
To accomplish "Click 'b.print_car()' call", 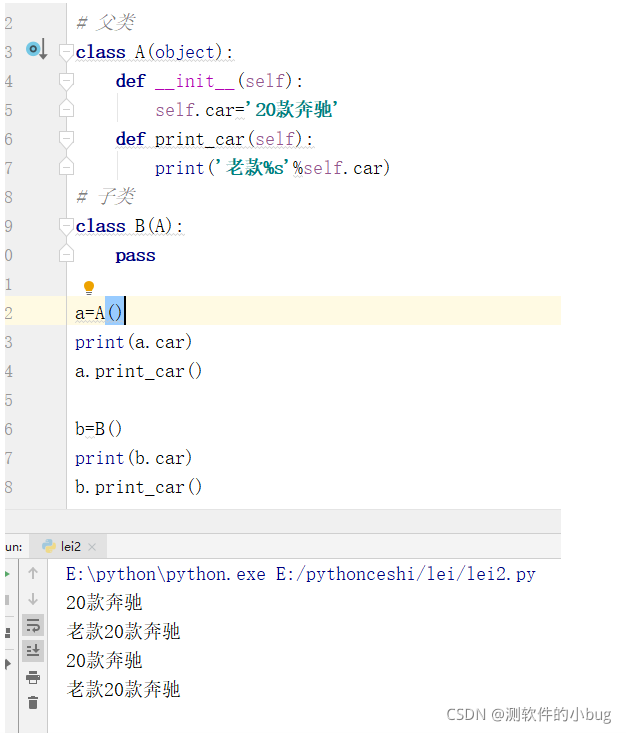I will [138, 487].
